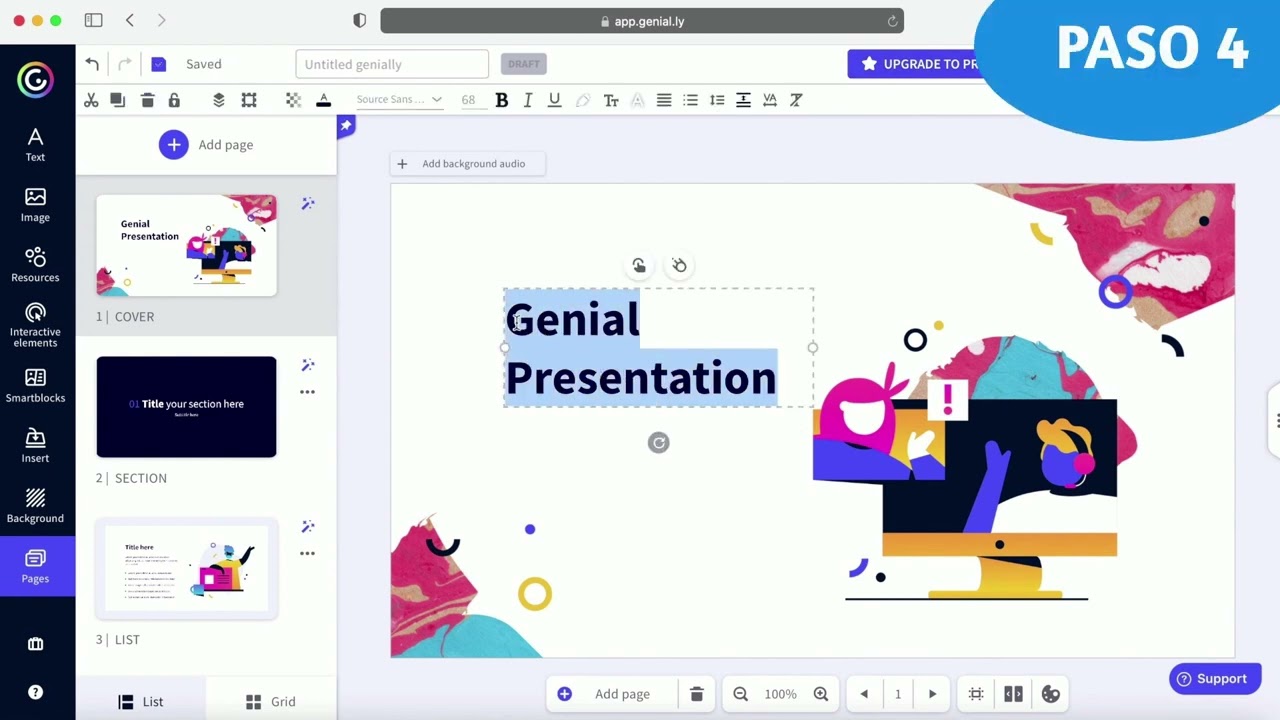Open the Image sidebar panel
Image resolution: width=1280 pixels, height=720 pixels.
click(x=35, y=205)
